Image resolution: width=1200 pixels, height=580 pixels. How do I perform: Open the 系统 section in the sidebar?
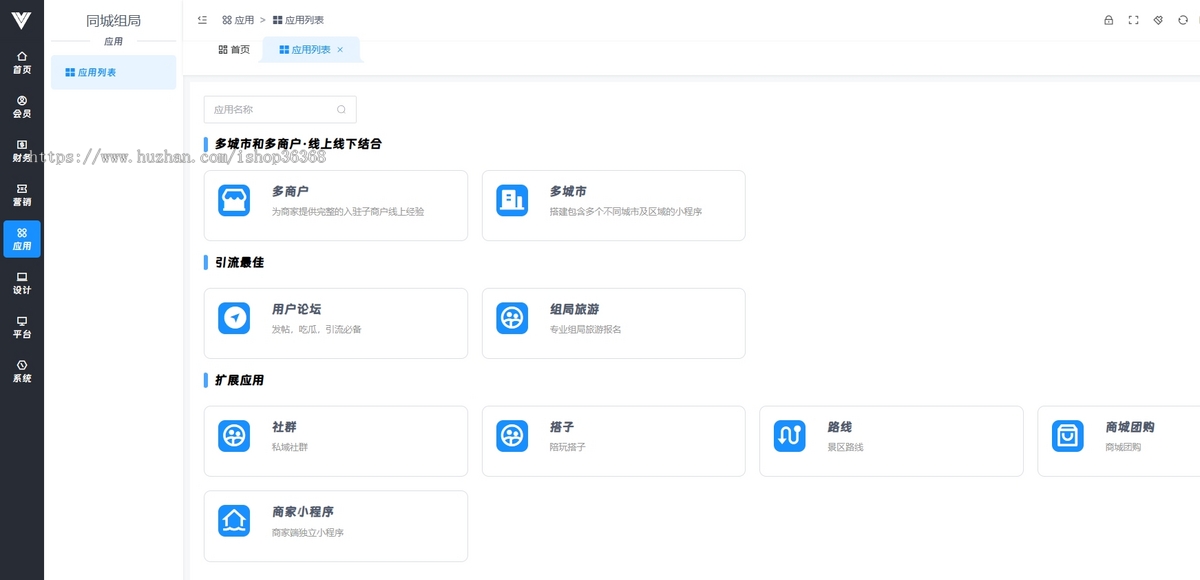point(22,371)
